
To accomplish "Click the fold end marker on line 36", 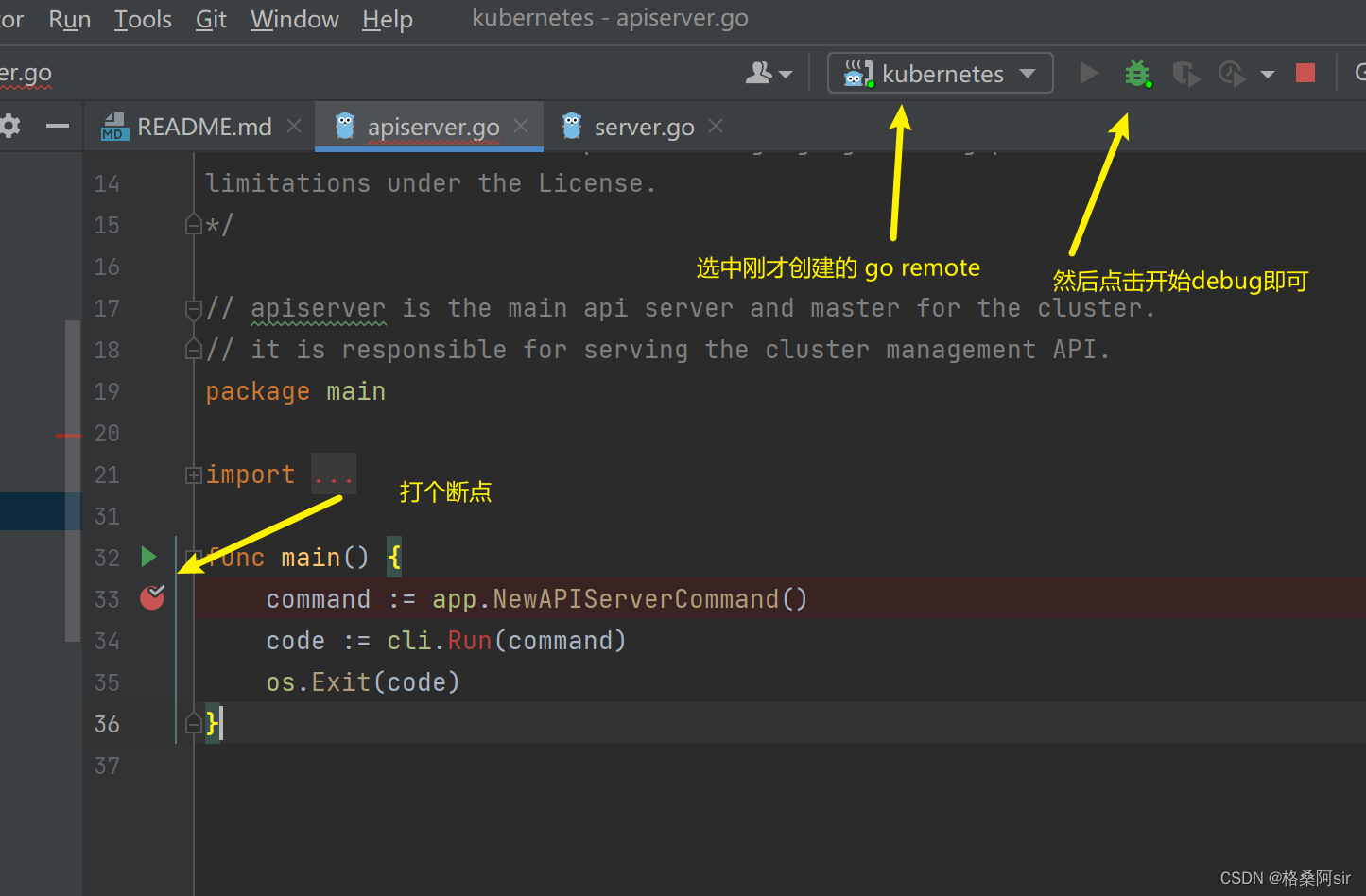I will pos(193,724).
